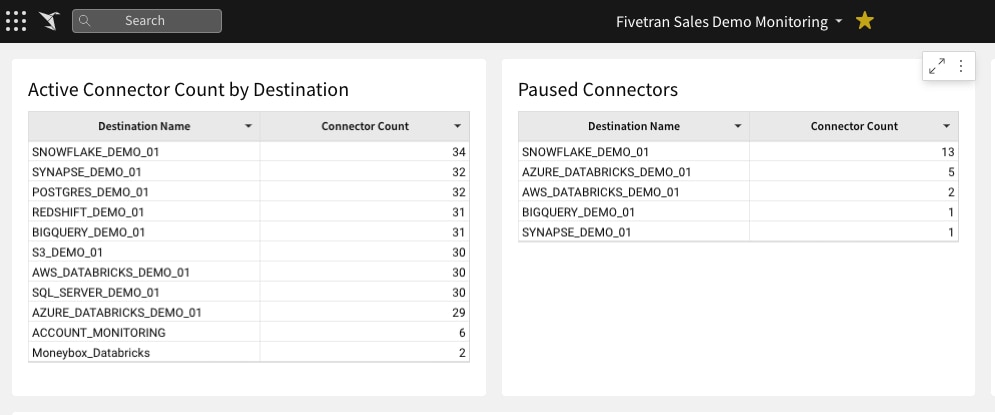Click into the Search input field
This screenshot has width=995, height=415.
pos(147,21)
